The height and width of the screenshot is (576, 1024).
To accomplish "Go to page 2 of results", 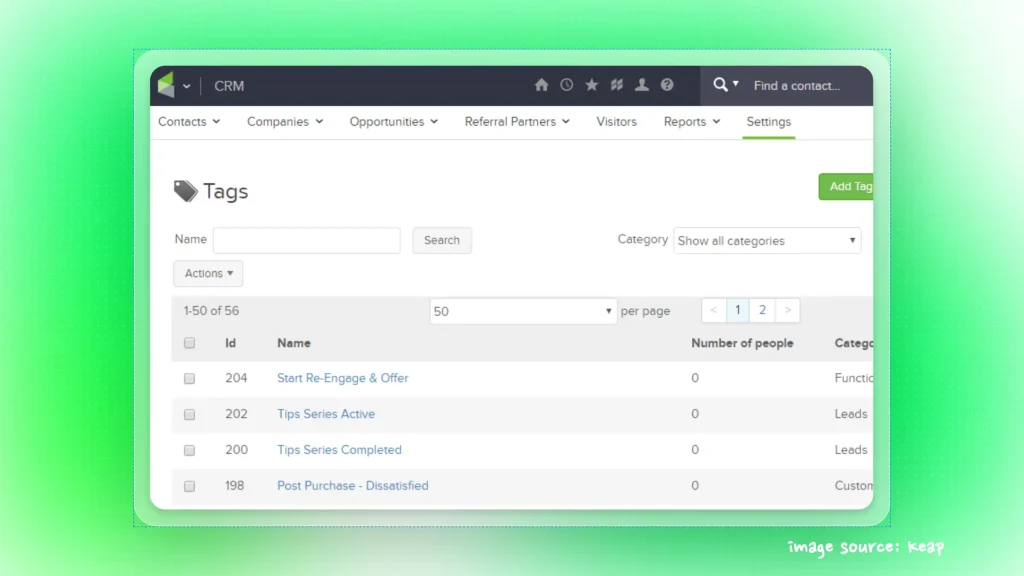I will [x=762, y=311].
